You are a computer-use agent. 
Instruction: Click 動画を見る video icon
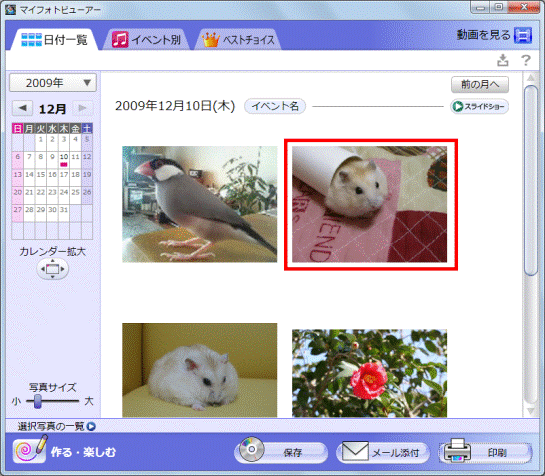click(x=523, y=35)
